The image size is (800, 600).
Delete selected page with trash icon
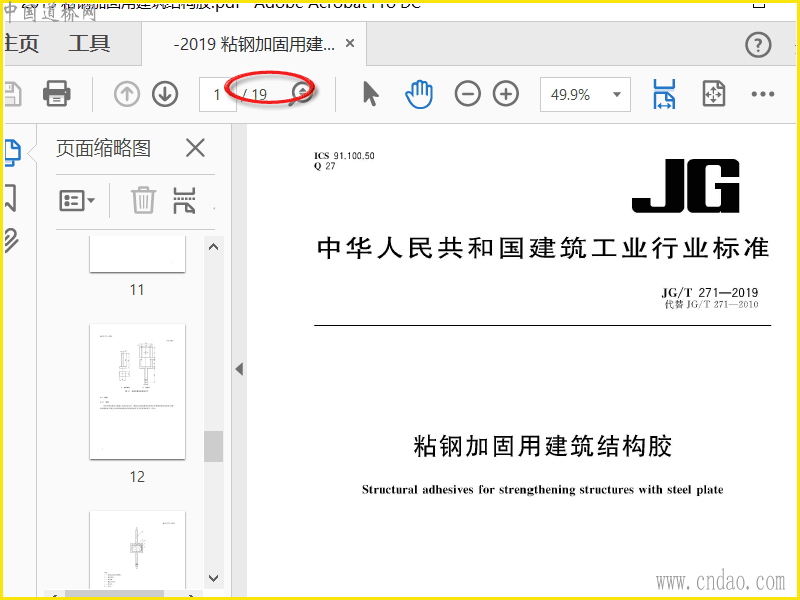[143, 200]
